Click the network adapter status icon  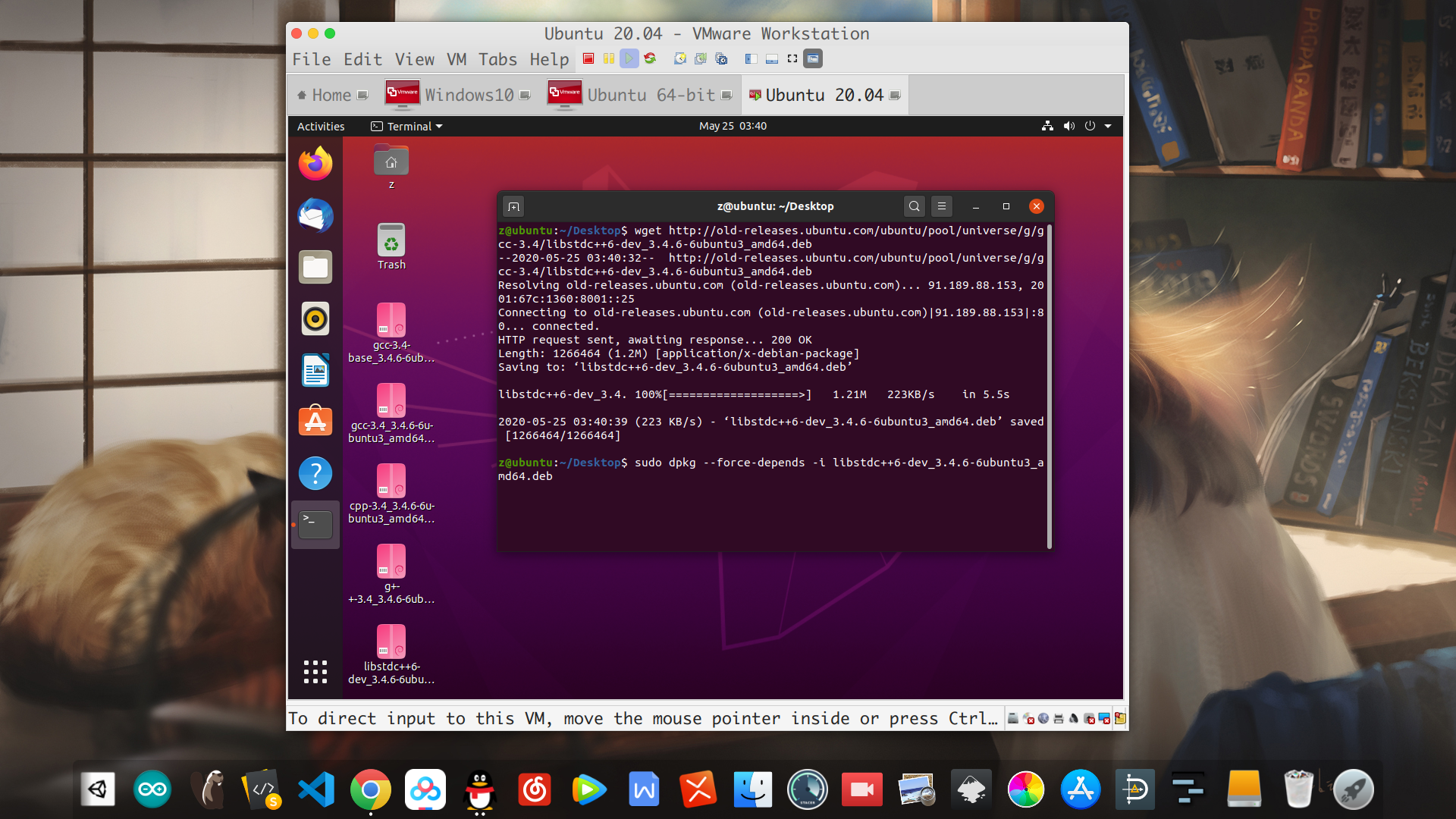coord(1043,717)
